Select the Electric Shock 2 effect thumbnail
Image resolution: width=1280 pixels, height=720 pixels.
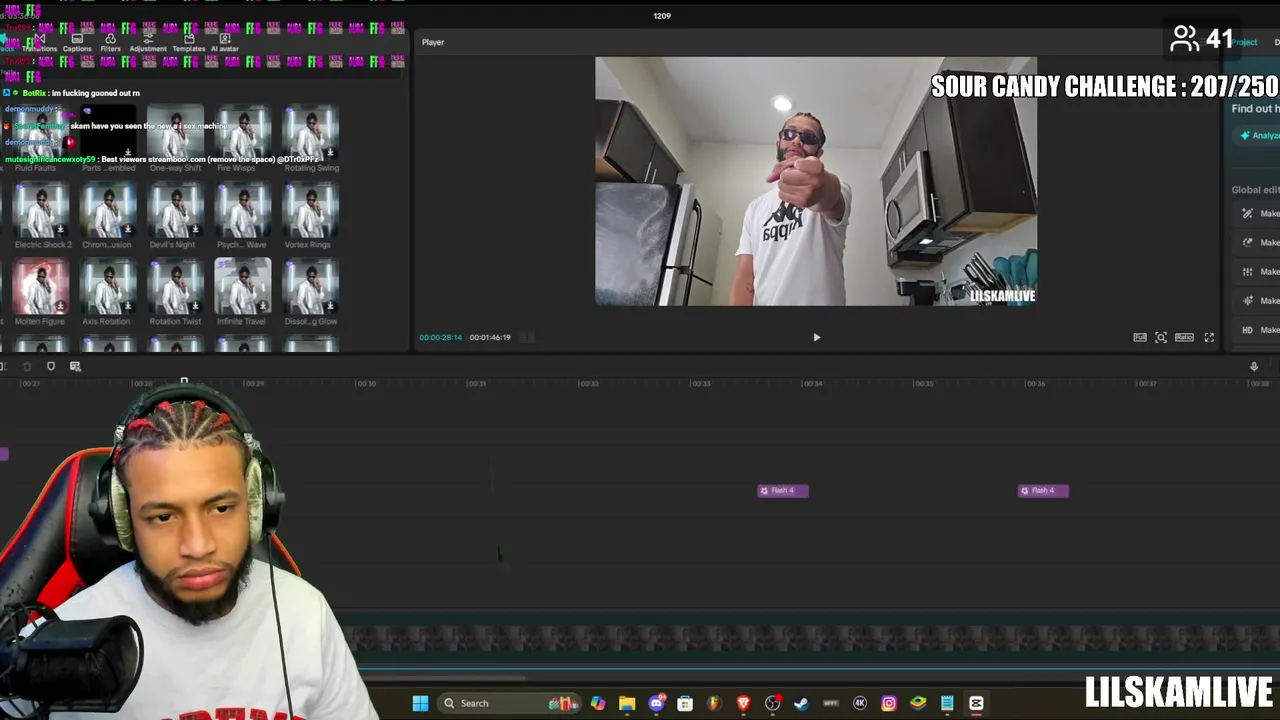pos(41,210)
